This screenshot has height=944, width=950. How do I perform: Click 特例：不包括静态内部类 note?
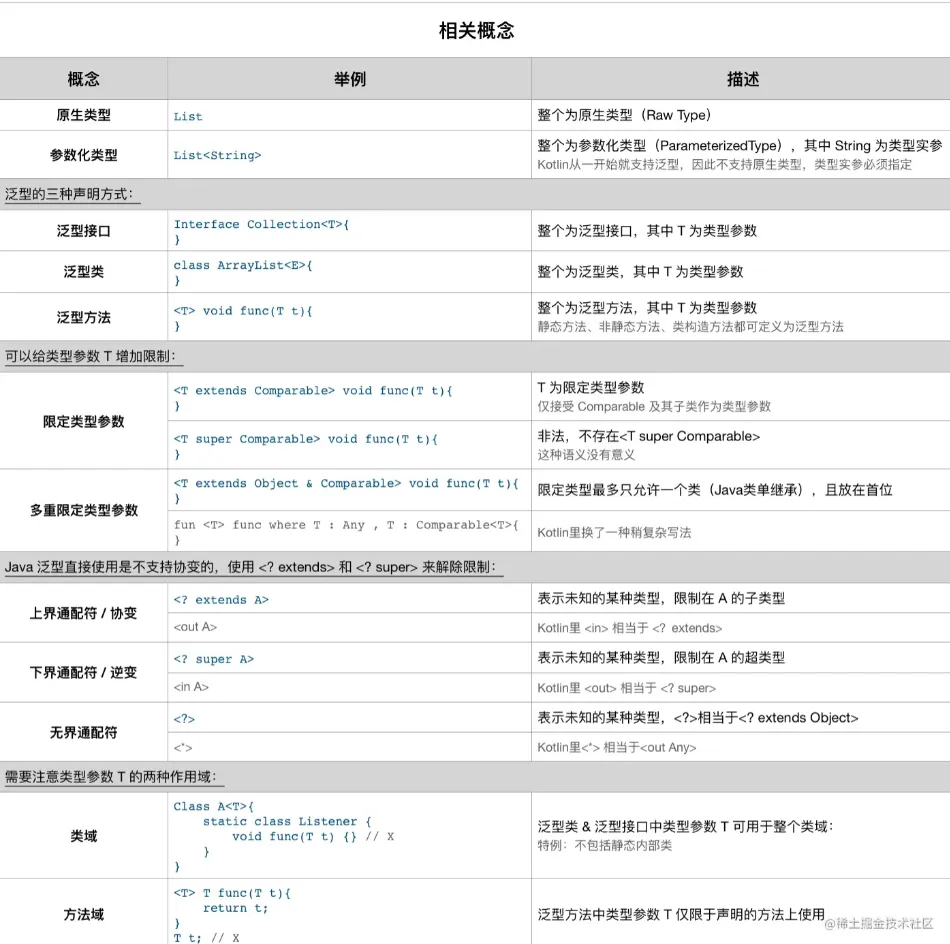tap(605, 846)
